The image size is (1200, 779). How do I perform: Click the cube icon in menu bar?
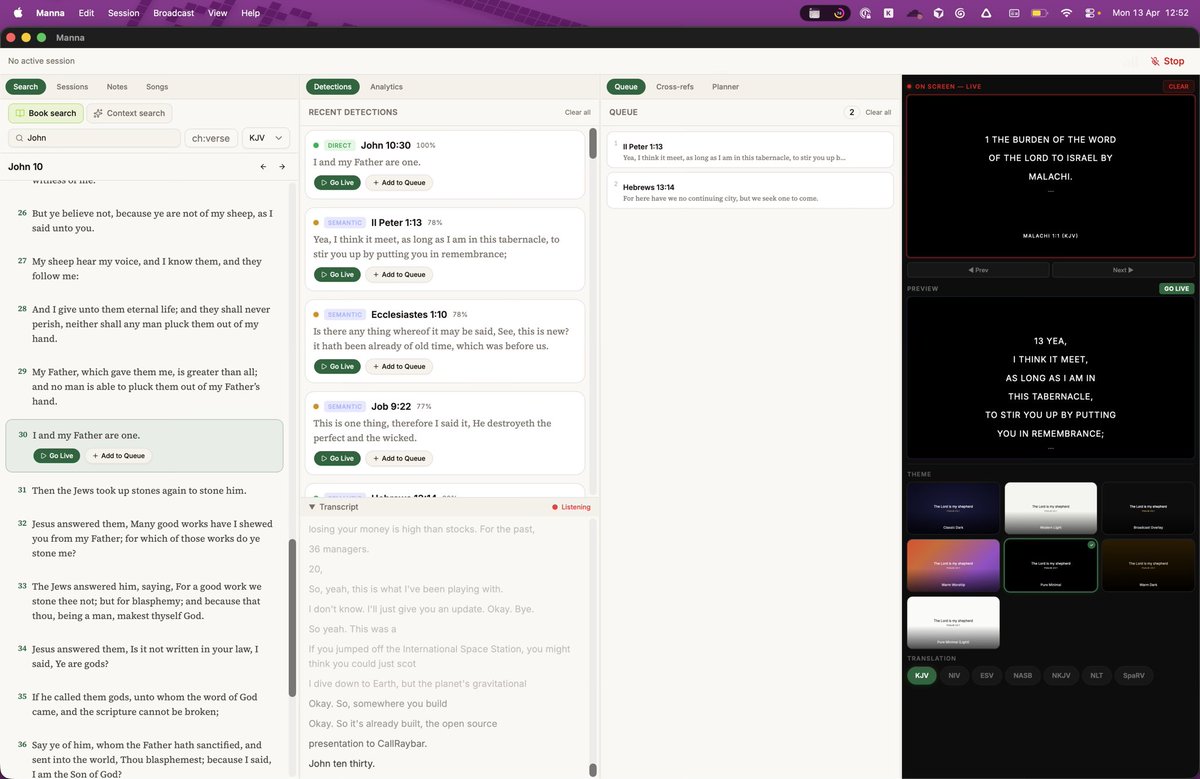point(939,13)
